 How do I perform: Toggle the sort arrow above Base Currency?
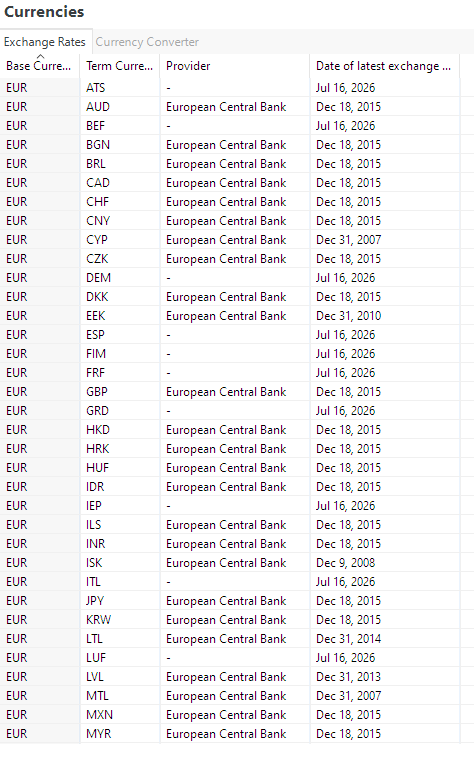(x=40, y=57)
